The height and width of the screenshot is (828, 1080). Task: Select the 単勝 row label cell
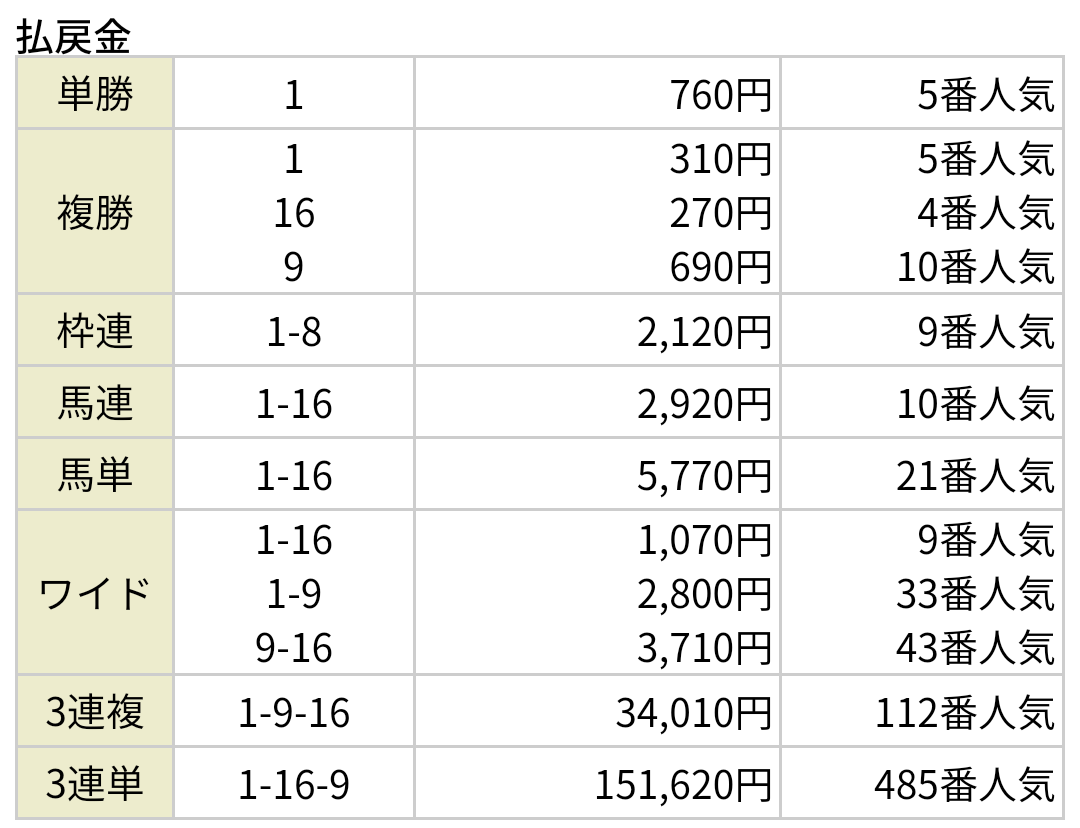(95, 94)
